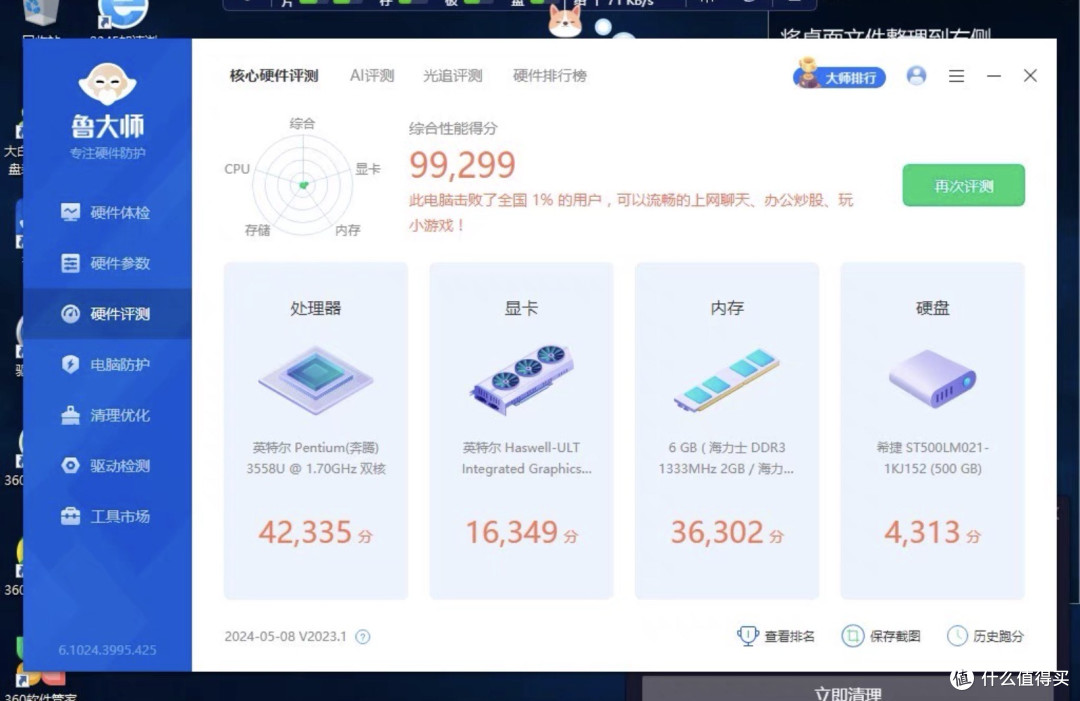Click the 内存 RAM stick image

(x=727, y=380)
